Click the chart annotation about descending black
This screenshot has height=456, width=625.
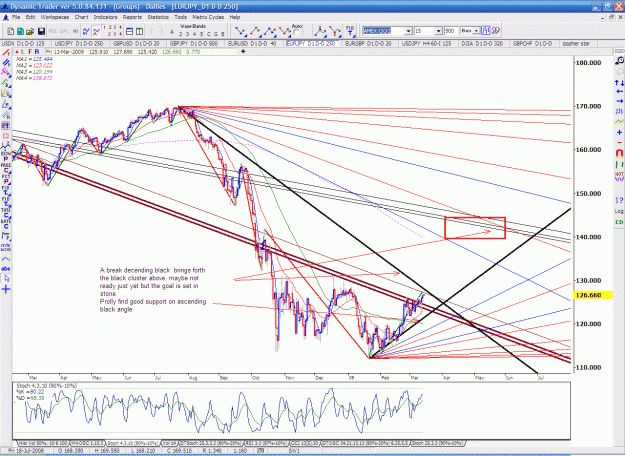point(153,289)
